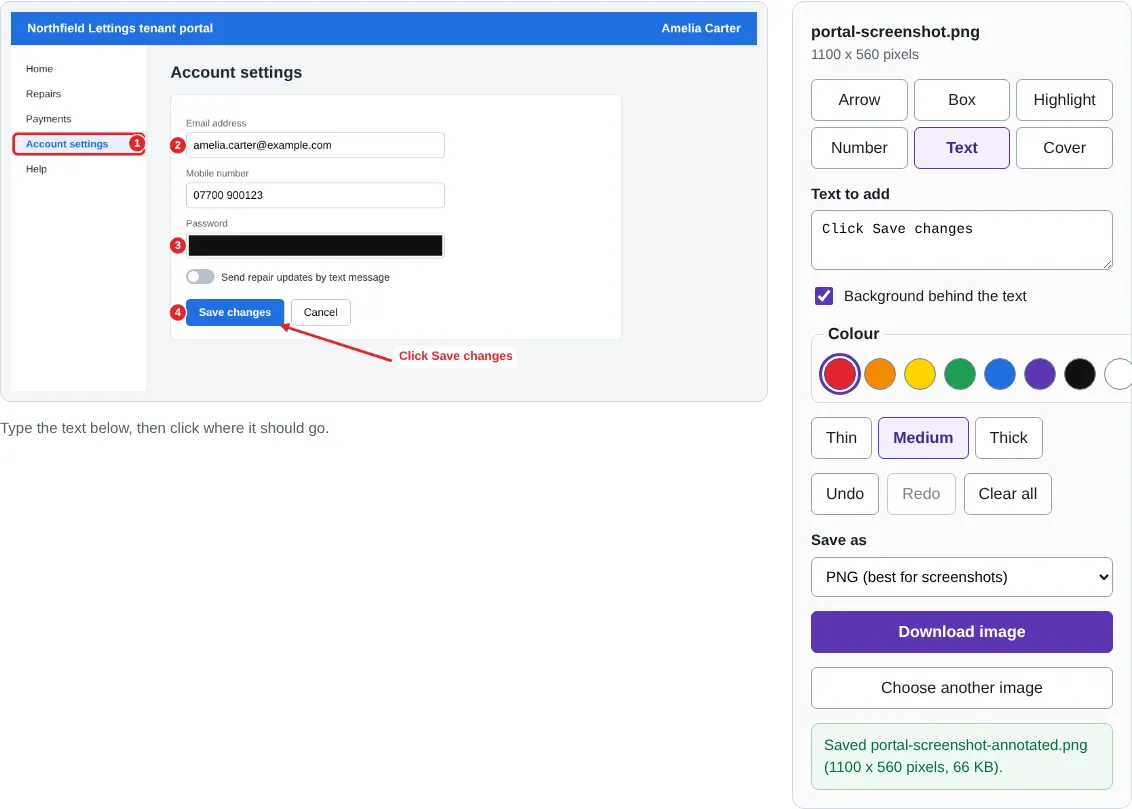Click the annotated screenshot canvas
The width and height of the screenshot is (1132, 809).
(x=383, y=201)
